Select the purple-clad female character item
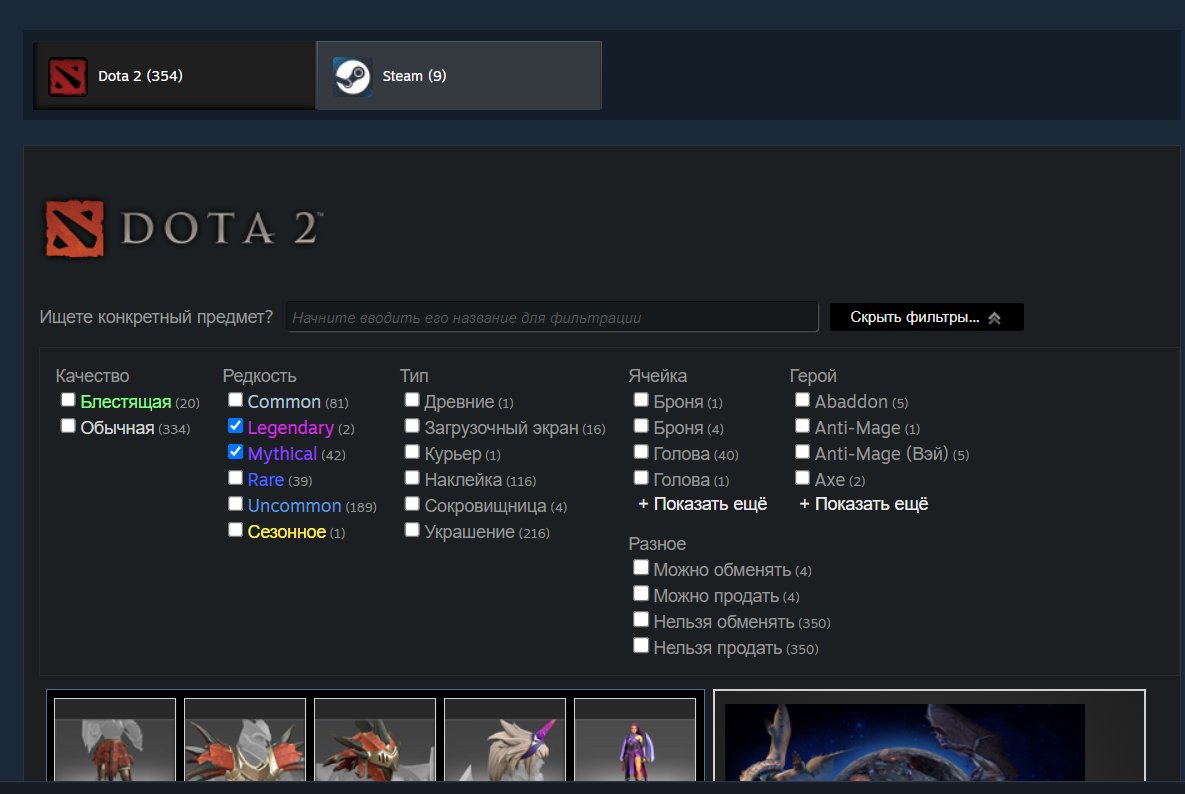 tap(635, 740)
